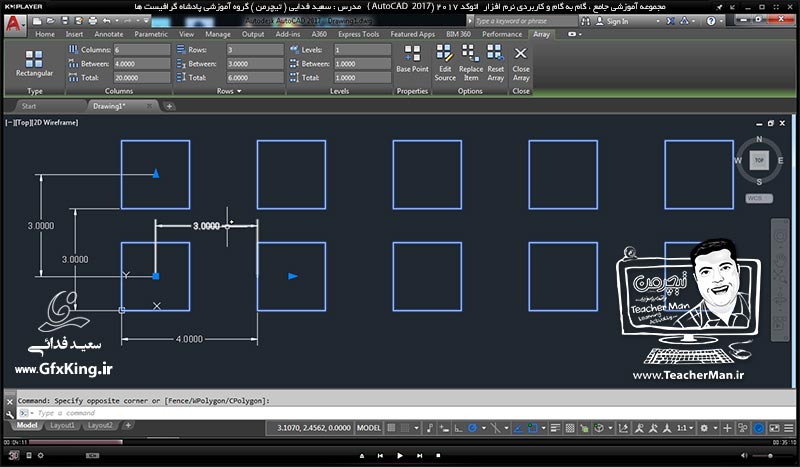This screenshot has width=800, height=467.
Task: Click the command line input field
Action: tap(408, 413)
